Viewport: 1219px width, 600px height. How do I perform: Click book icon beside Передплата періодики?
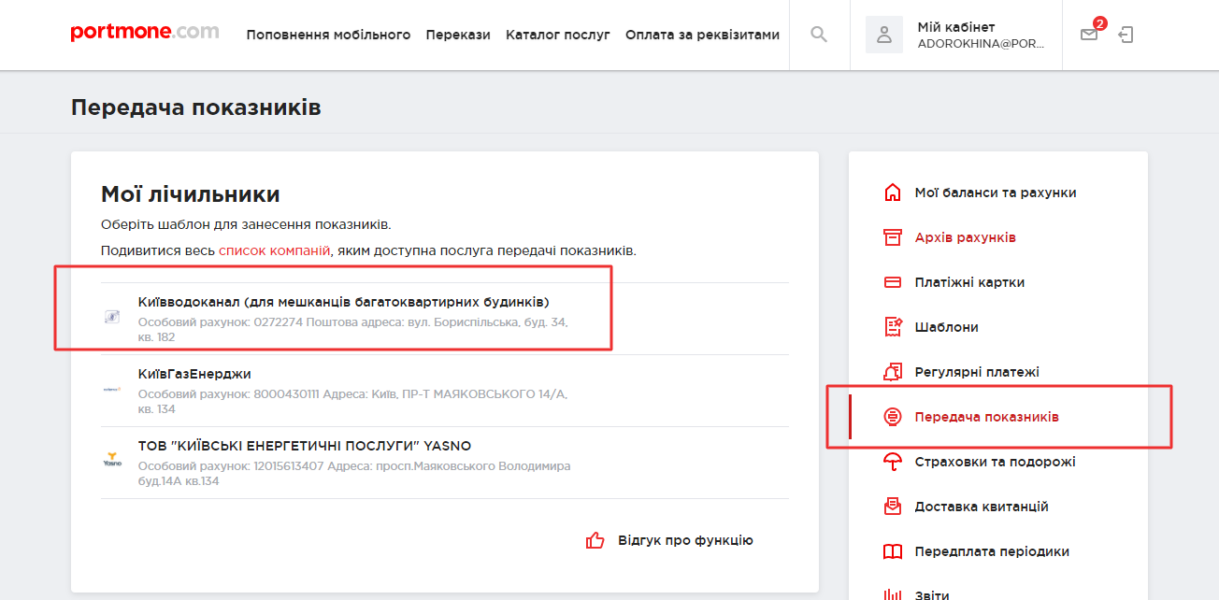(x=893, y=552)
